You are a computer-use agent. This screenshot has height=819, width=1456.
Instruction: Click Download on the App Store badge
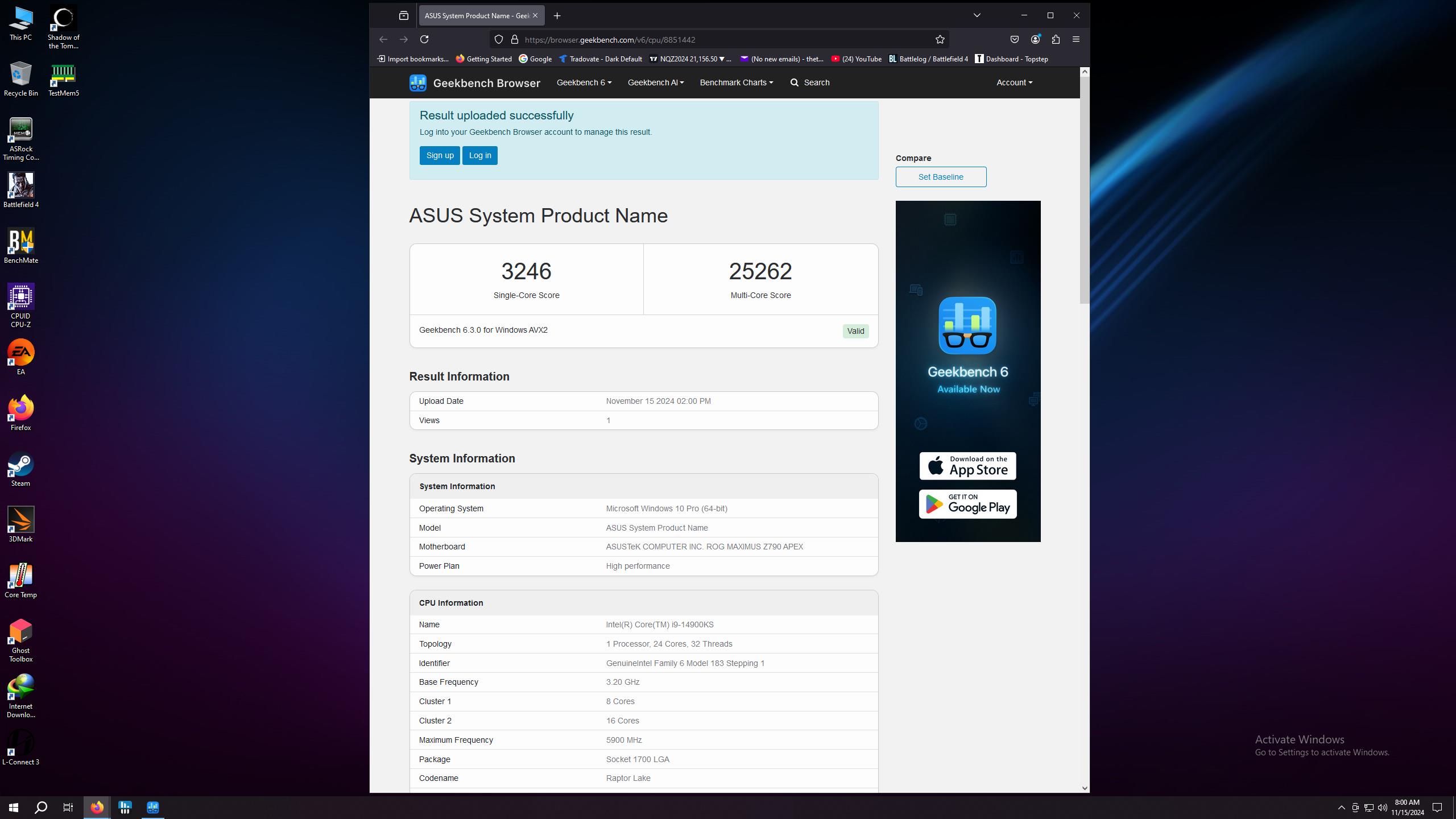coord(967,466)
